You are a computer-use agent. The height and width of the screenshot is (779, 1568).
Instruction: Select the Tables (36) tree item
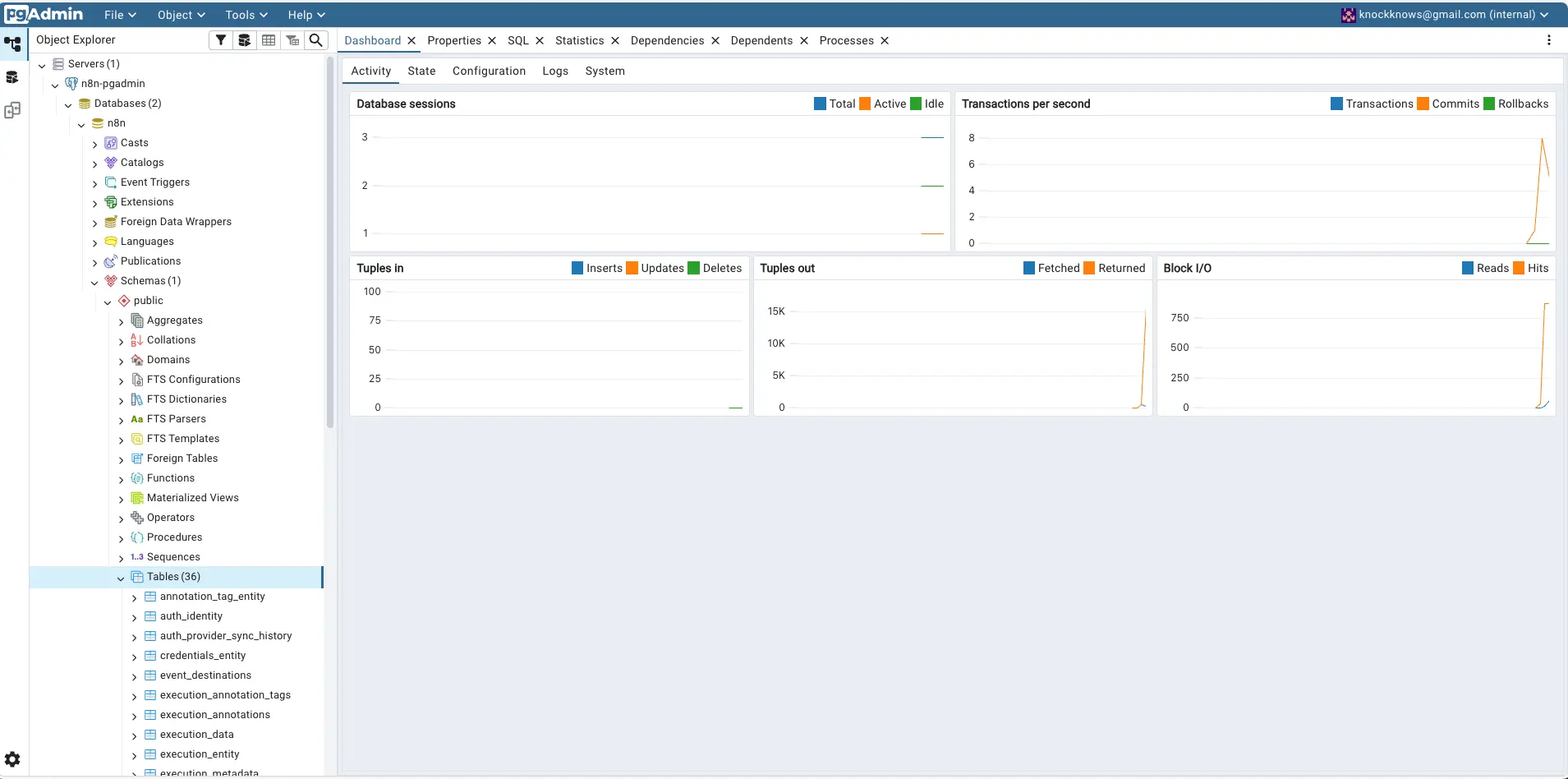pyautogui.click(x=173, y=576)
